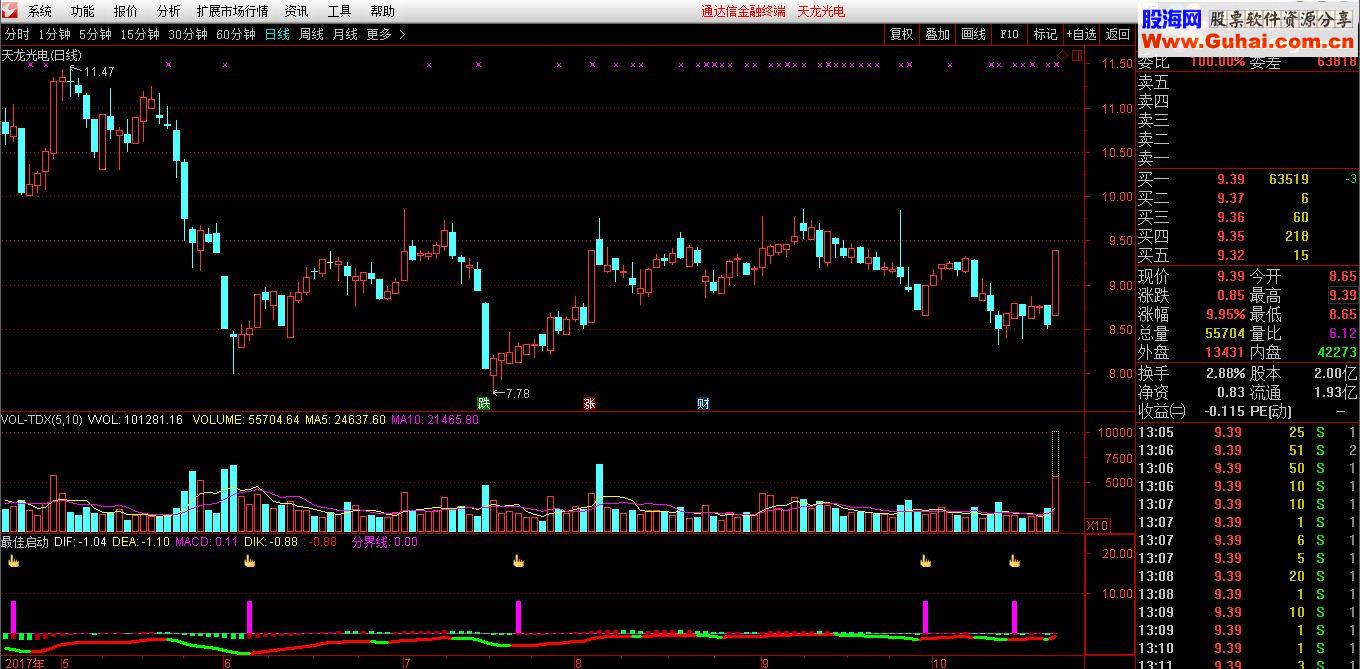Click the 2017年 label on the timeline
Viewport: 1360px width, 669px height.
(23, 662)
